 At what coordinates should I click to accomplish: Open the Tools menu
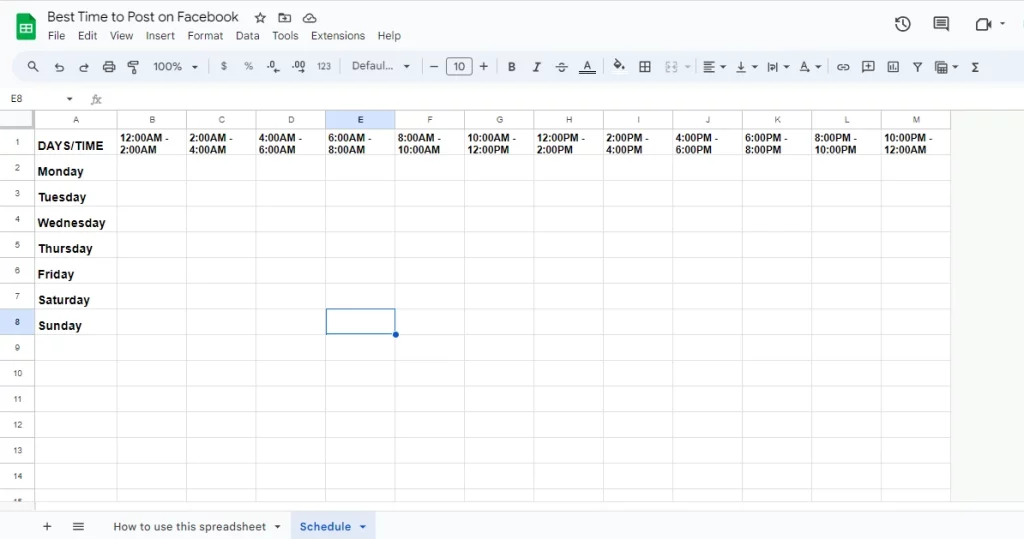coord(285,36)
